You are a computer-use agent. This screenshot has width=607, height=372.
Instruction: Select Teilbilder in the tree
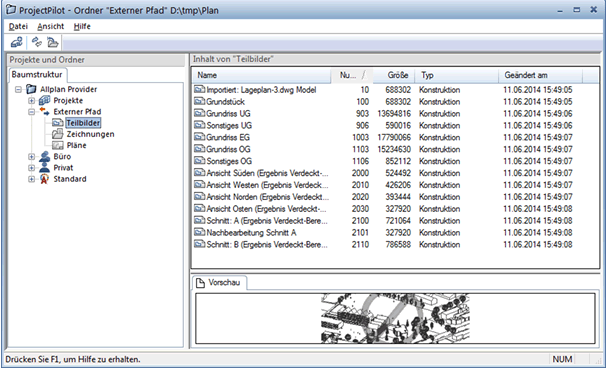pos(83,123)
